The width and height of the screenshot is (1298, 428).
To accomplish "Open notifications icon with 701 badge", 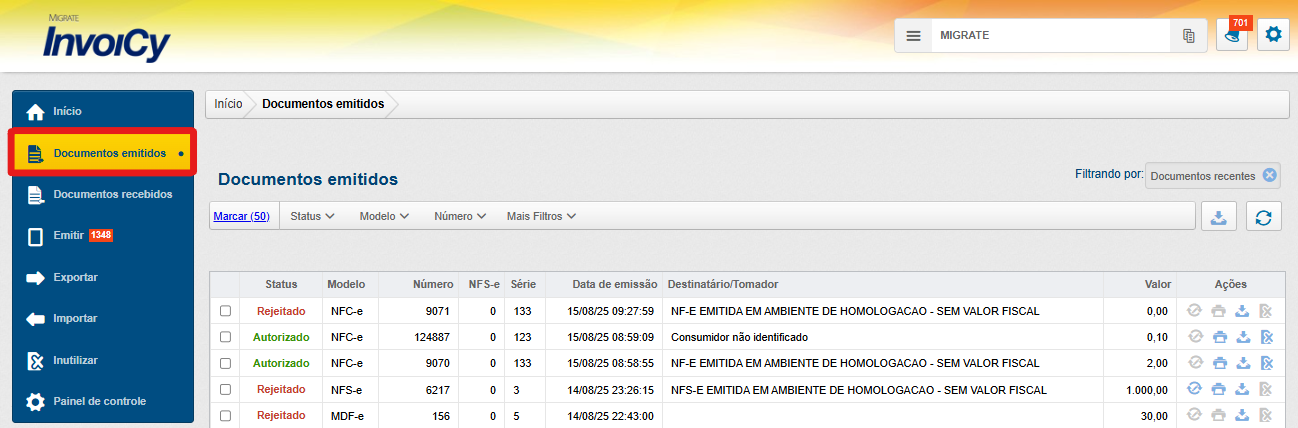I will coord(1232,35).
